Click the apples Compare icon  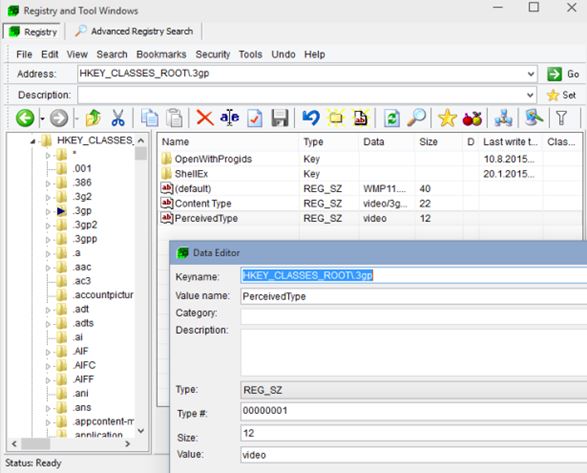coord(472,118)
